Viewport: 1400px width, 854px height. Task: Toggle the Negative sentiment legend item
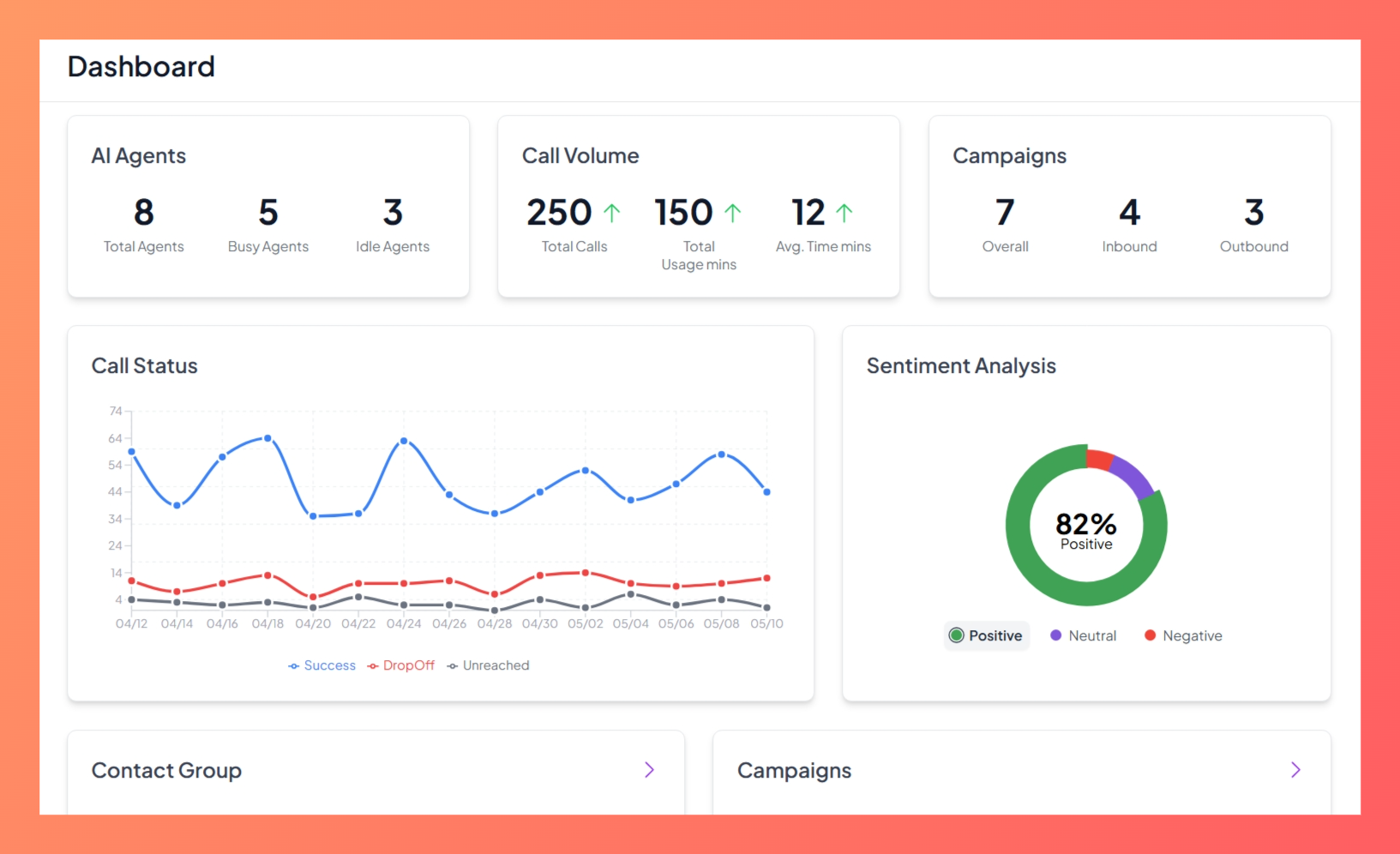click(x=1183, y=635)
